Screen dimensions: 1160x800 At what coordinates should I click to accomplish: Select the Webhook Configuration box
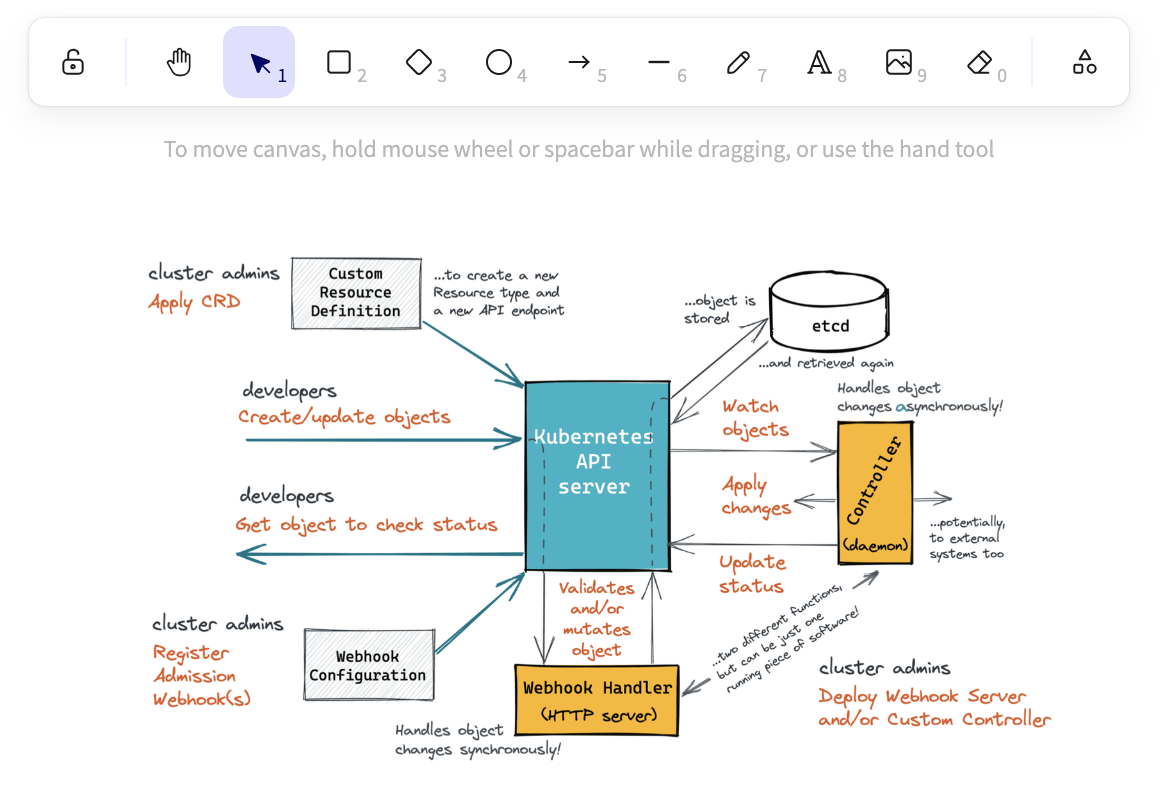pos(368,665)
